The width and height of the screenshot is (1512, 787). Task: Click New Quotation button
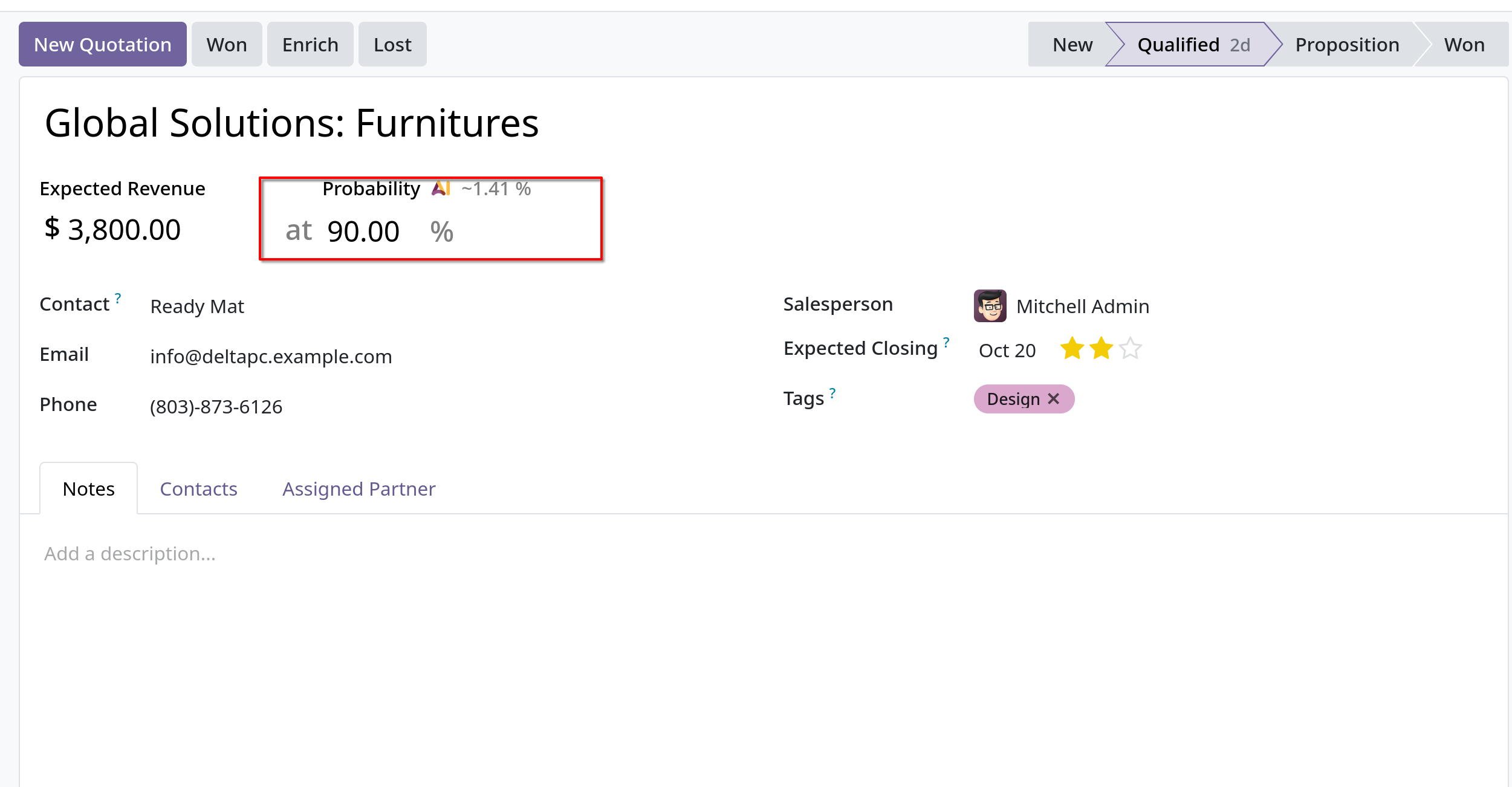[x=103, y=45]
